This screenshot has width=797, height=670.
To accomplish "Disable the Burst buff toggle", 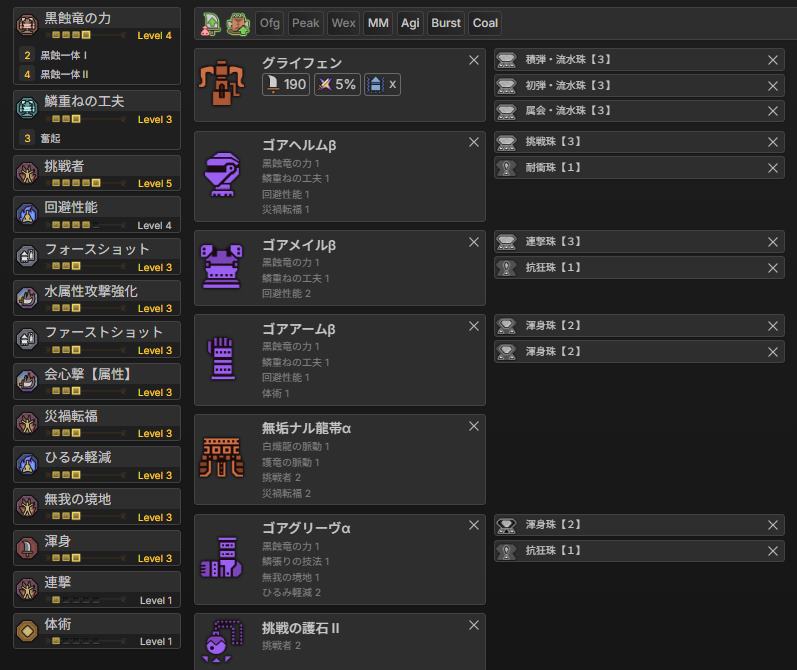I will pyautogui.click(x=446, y=23).
